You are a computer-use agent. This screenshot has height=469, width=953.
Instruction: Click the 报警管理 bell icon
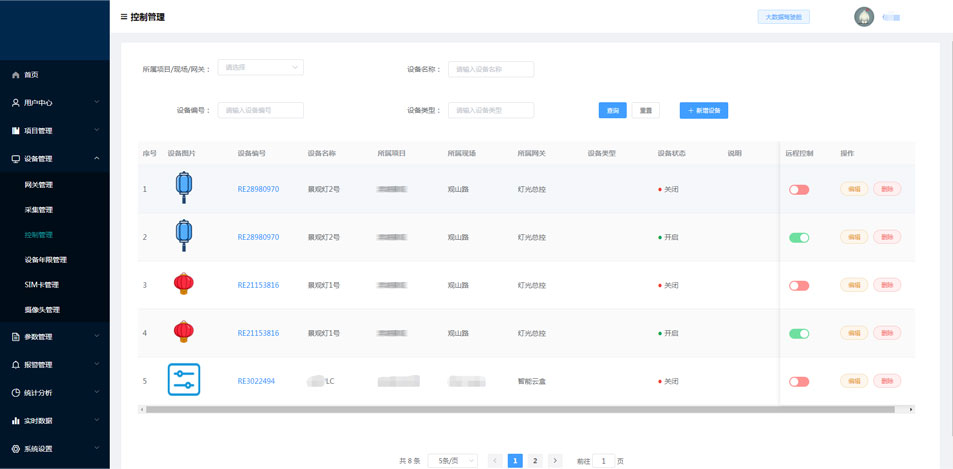(x=15, y=365)
